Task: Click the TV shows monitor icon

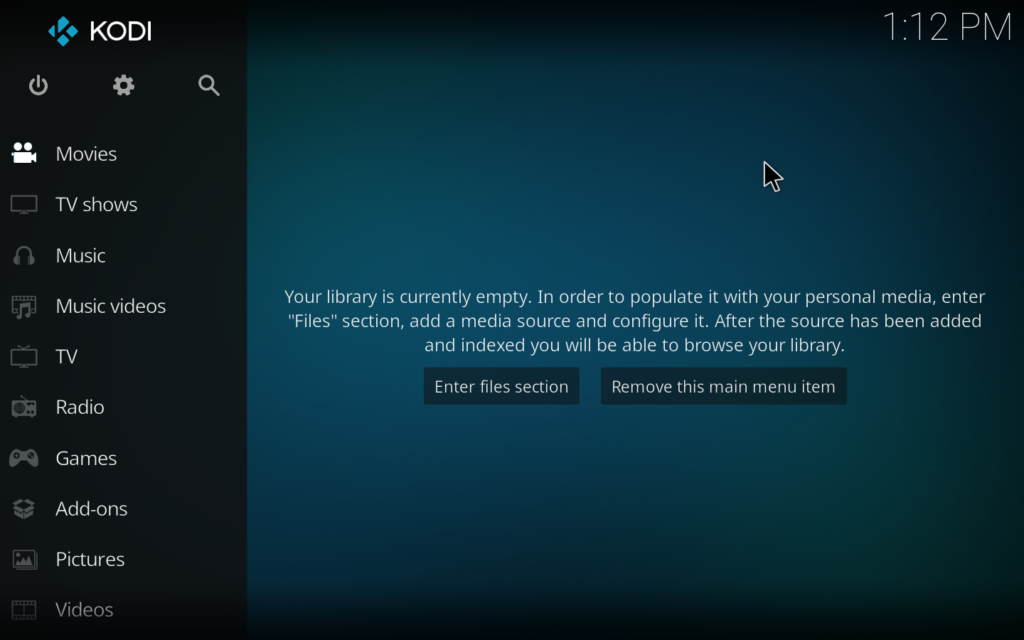Action: pos(24,204)
